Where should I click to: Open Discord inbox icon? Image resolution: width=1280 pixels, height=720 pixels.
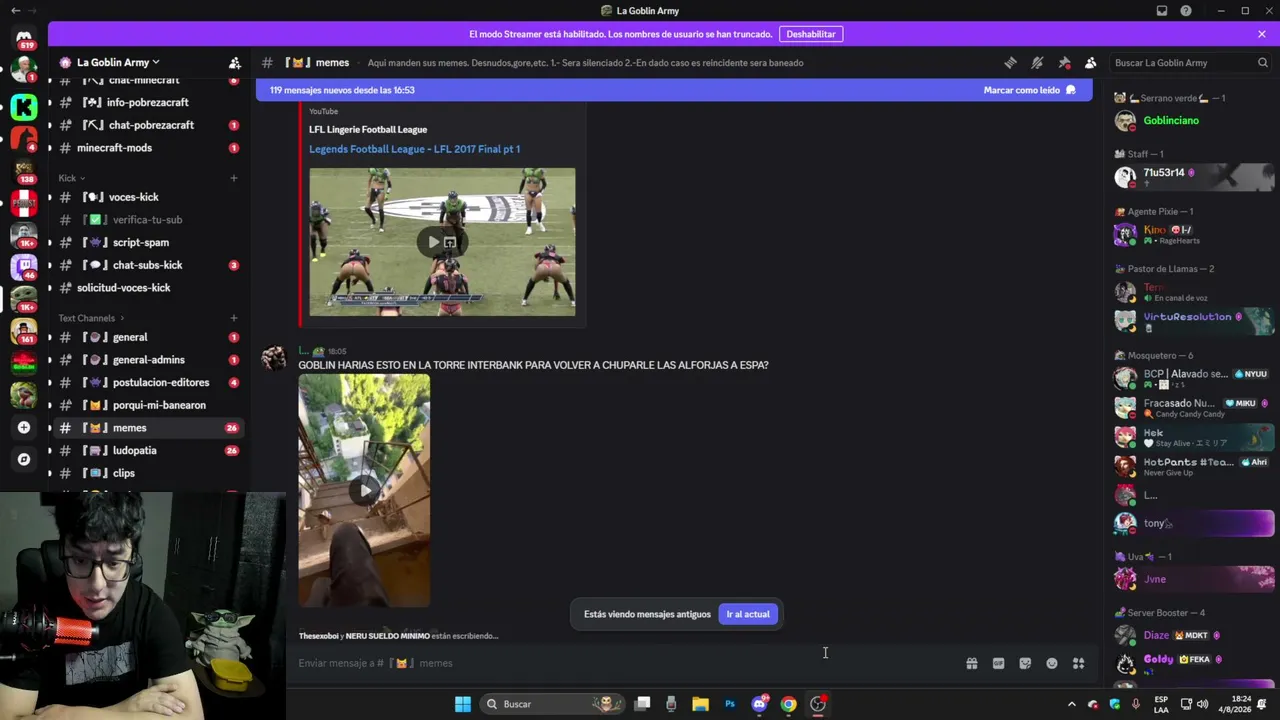point(1162,11)
